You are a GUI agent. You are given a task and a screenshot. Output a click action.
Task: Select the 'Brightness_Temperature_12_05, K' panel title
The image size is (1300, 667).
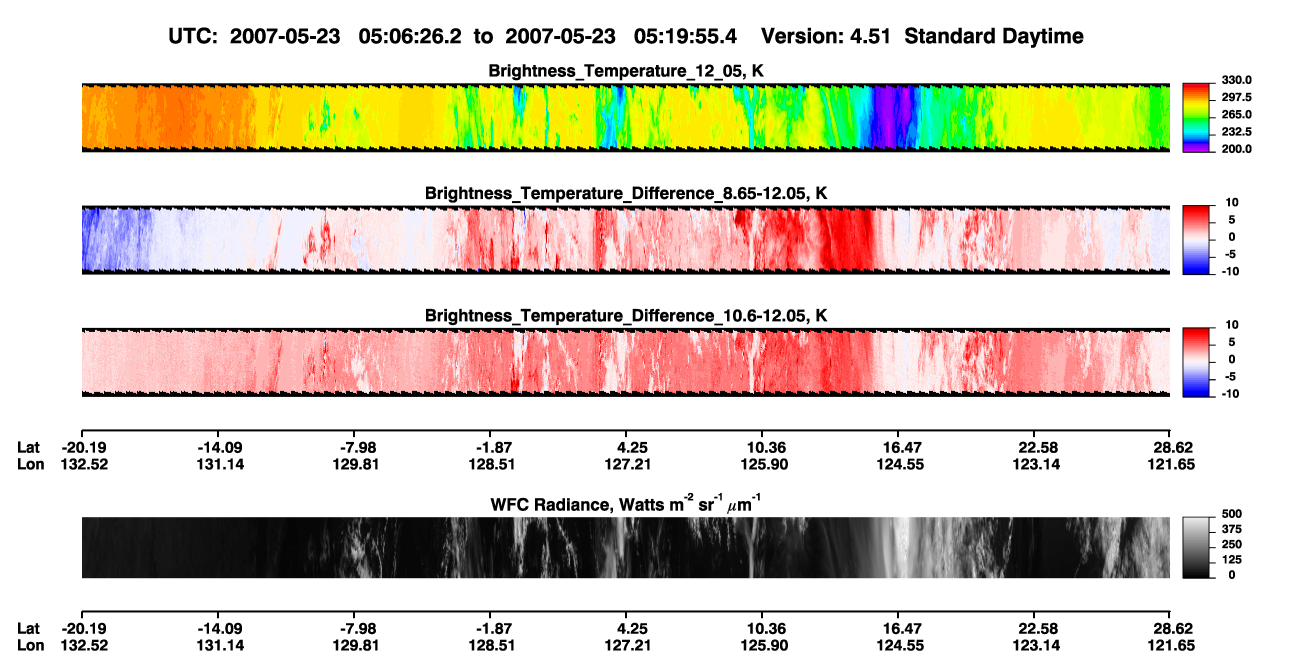pos(626,71)
